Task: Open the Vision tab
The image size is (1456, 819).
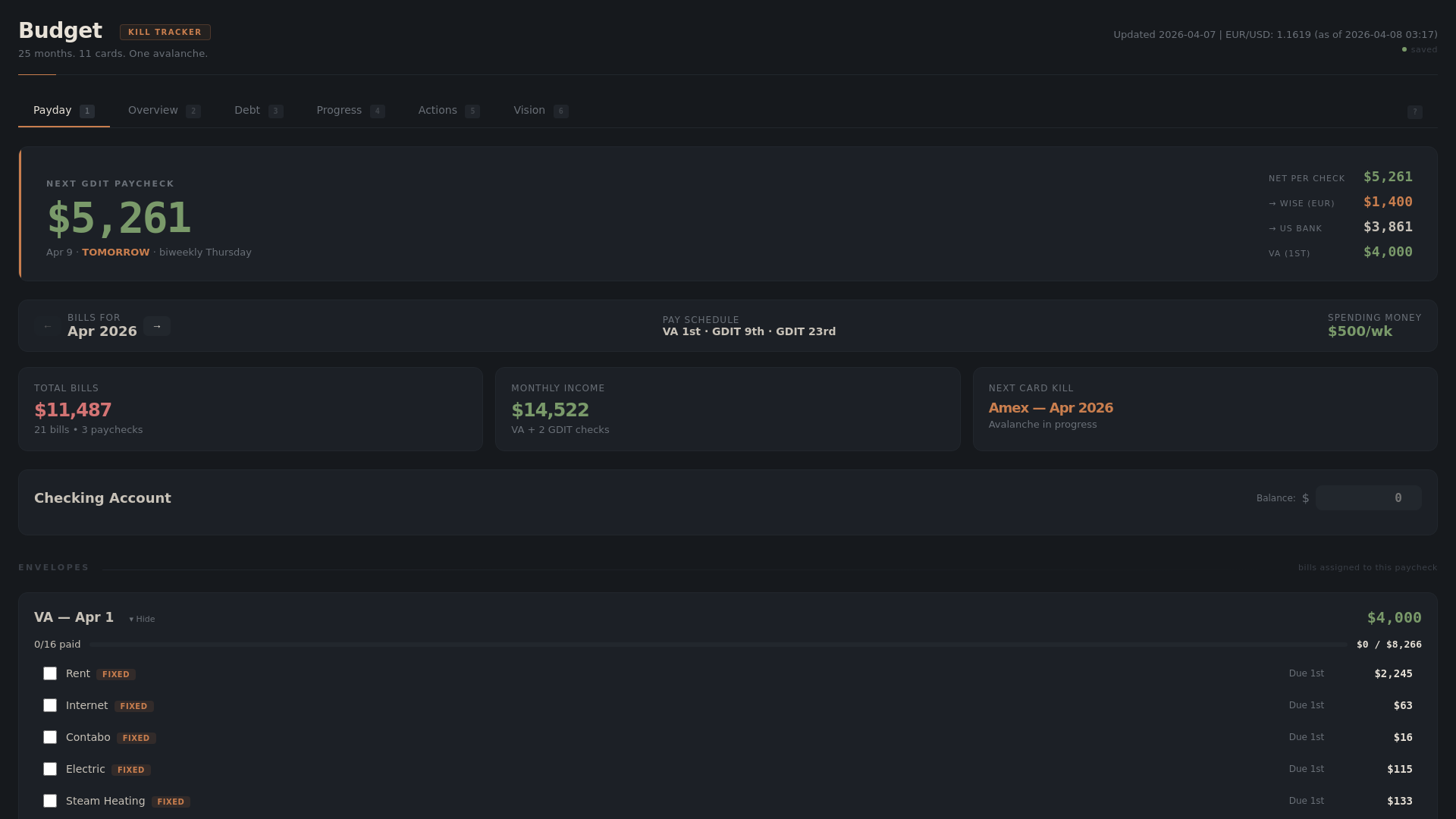Action: pos(541,111)
